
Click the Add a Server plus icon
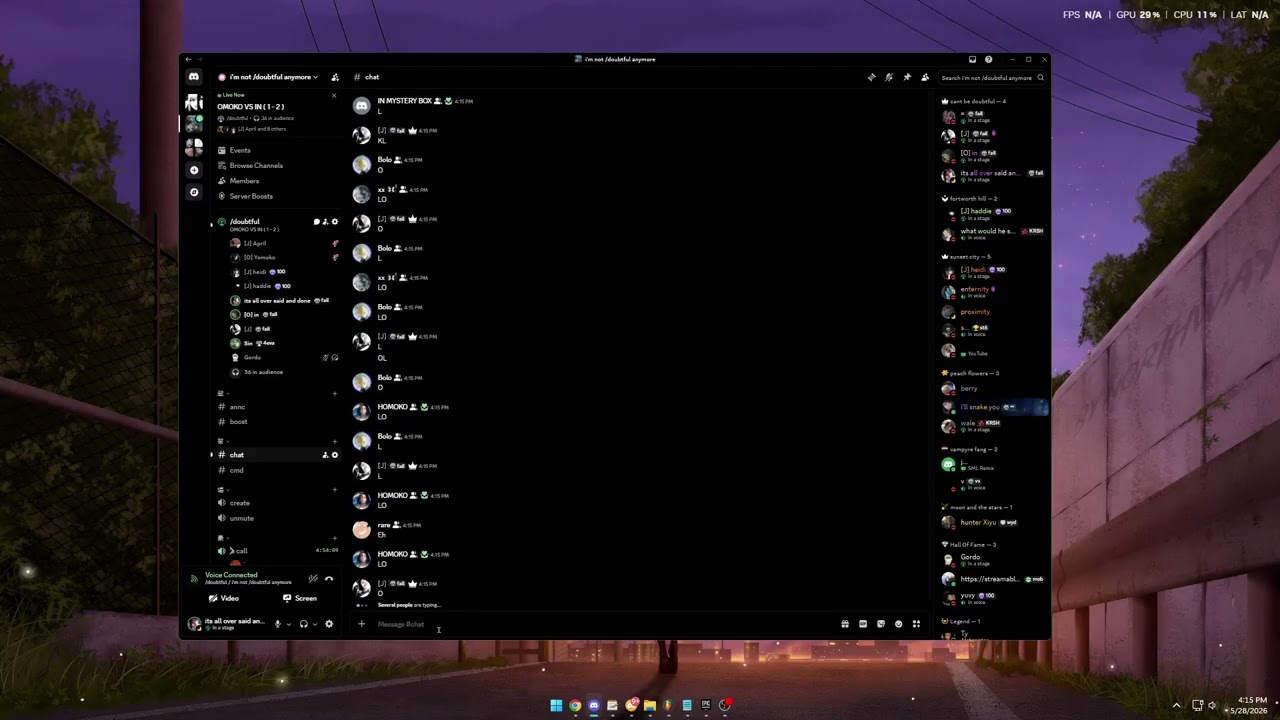[x=194, y=170]
